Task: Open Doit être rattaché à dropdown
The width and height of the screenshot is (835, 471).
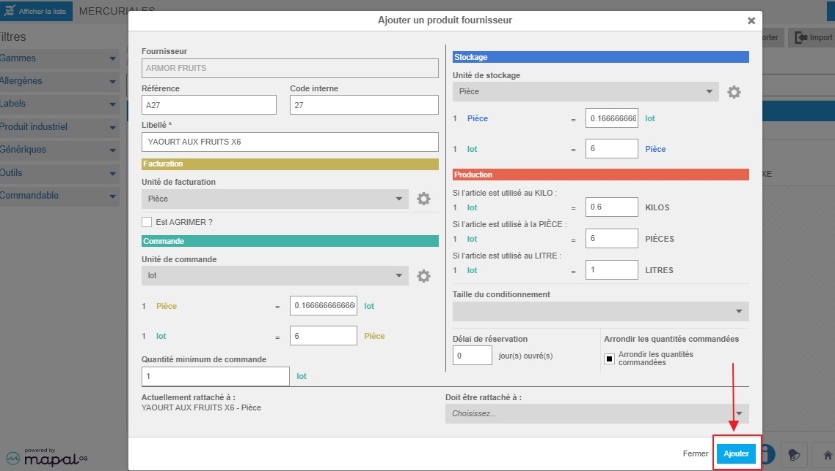Action: [x=597, y=413]
